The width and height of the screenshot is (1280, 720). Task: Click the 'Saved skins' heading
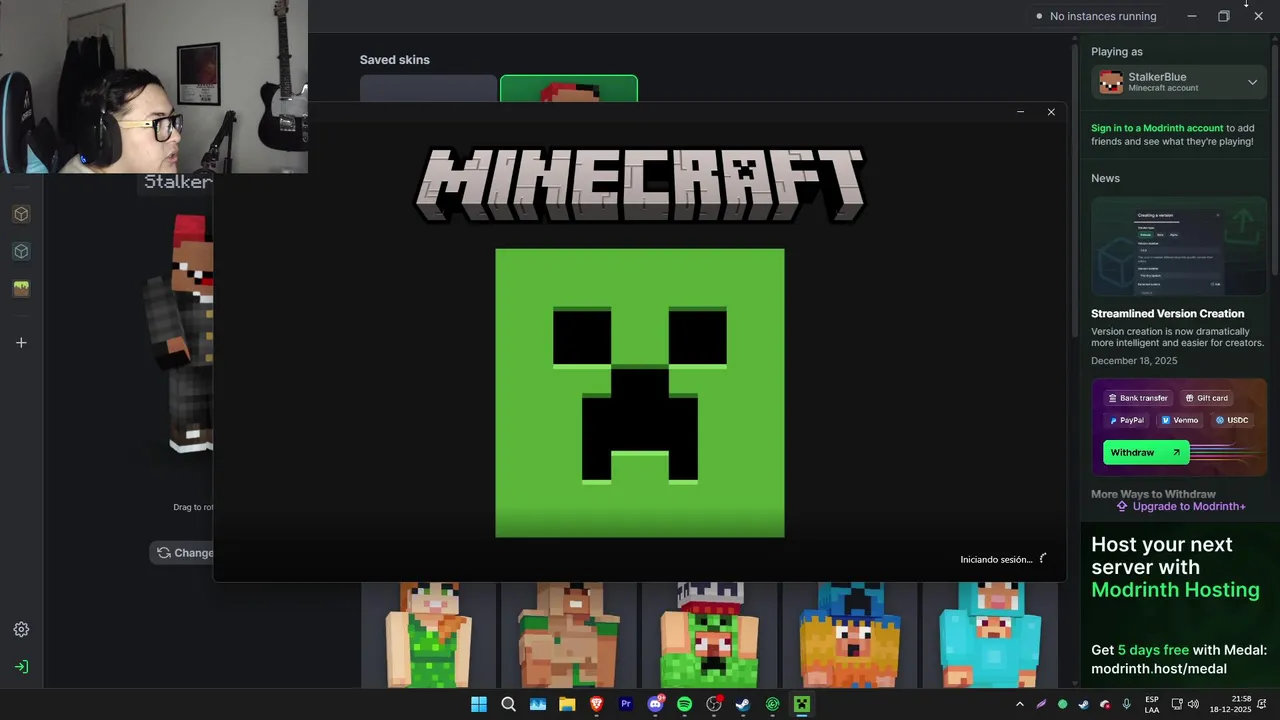click(x=395, y=60)
